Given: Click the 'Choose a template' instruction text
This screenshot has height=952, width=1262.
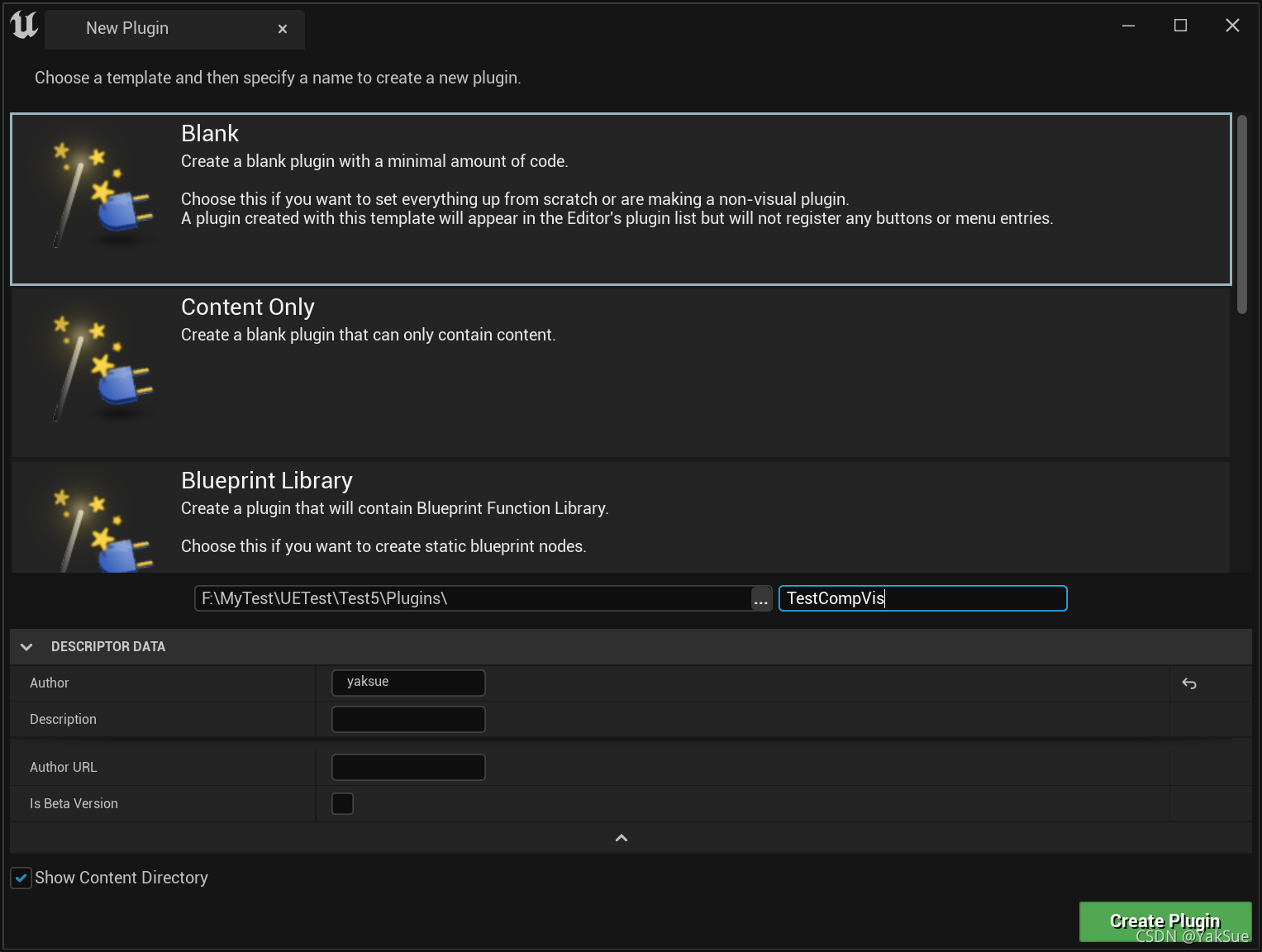Looking at the screenshot, I should tap(278, 78).
